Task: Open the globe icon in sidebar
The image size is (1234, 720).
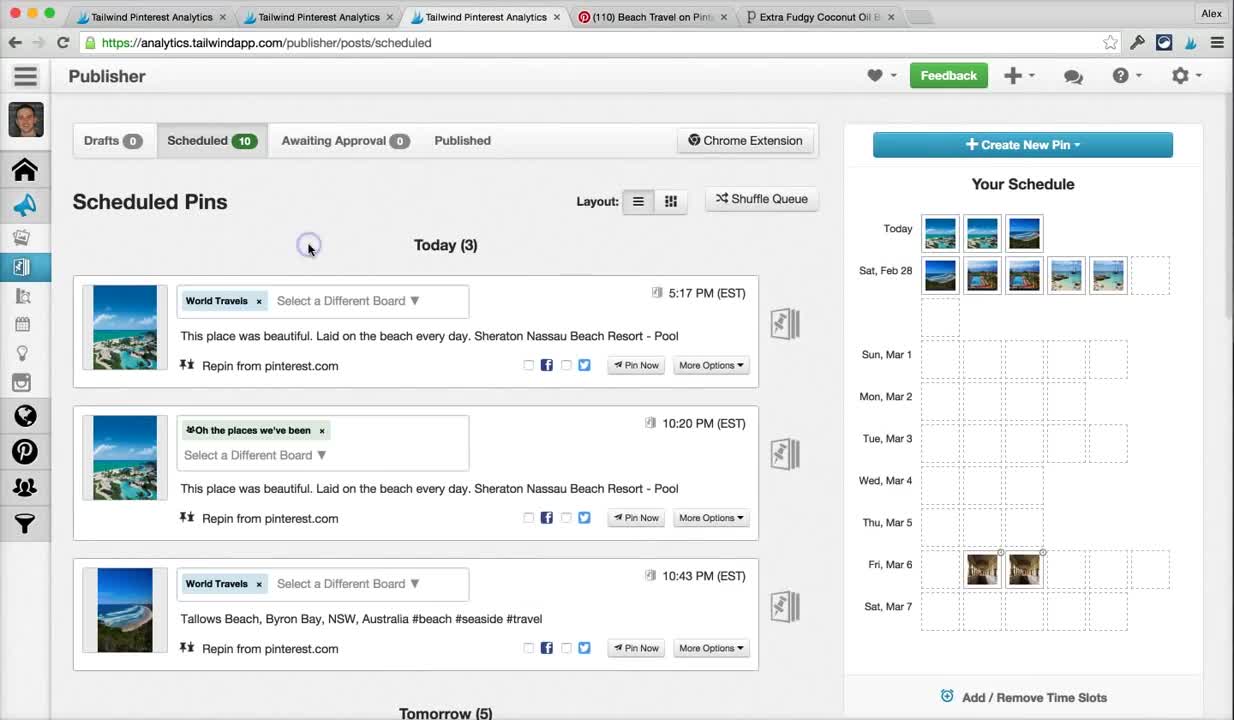Action: pyautogui.click(x=25, y=416)
